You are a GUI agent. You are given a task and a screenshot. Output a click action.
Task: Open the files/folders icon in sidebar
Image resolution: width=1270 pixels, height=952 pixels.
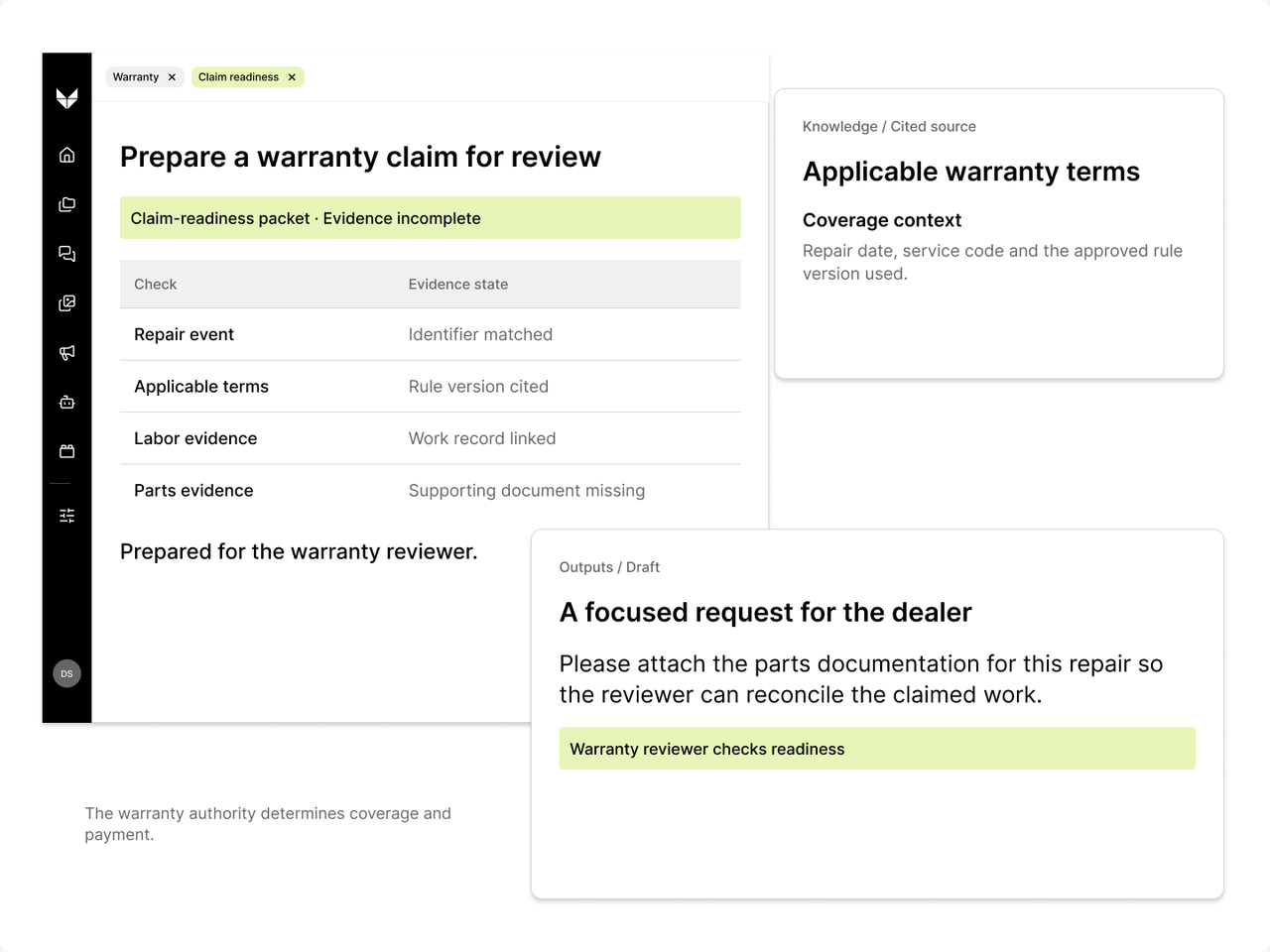coord(66,204)
